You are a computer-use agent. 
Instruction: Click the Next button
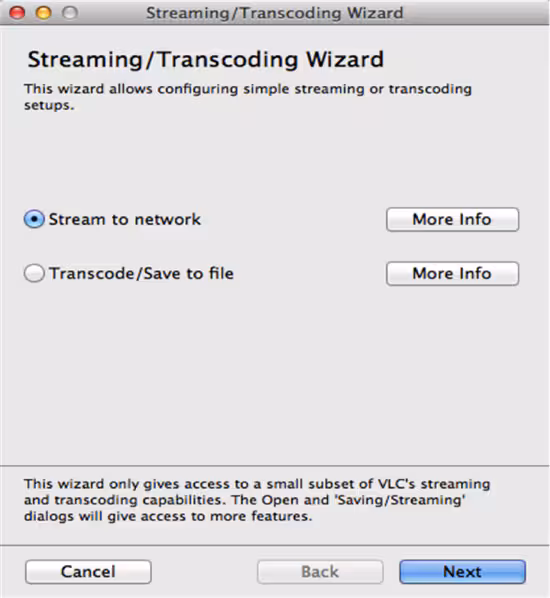[x=462, y=572]
